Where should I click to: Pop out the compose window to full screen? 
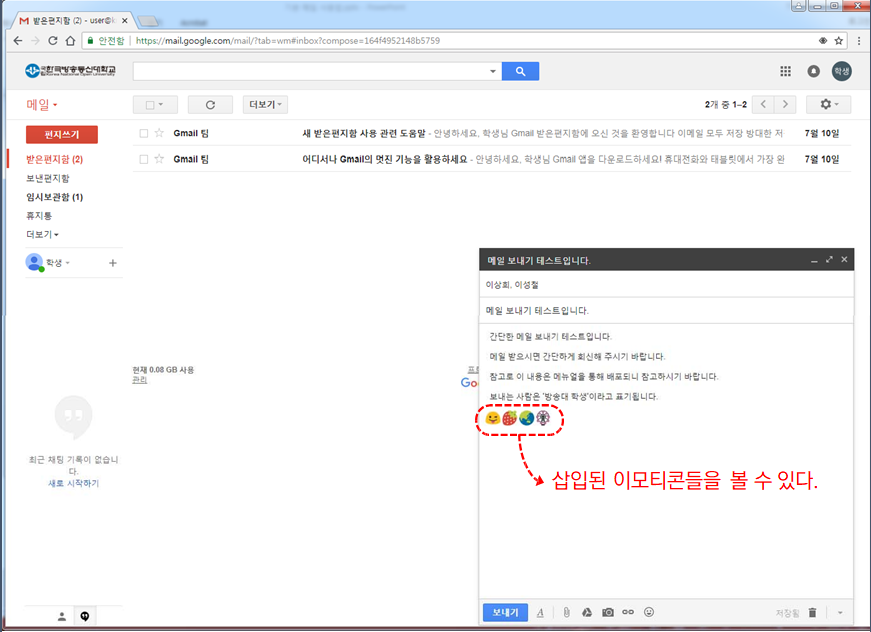(x=829, y=259)
